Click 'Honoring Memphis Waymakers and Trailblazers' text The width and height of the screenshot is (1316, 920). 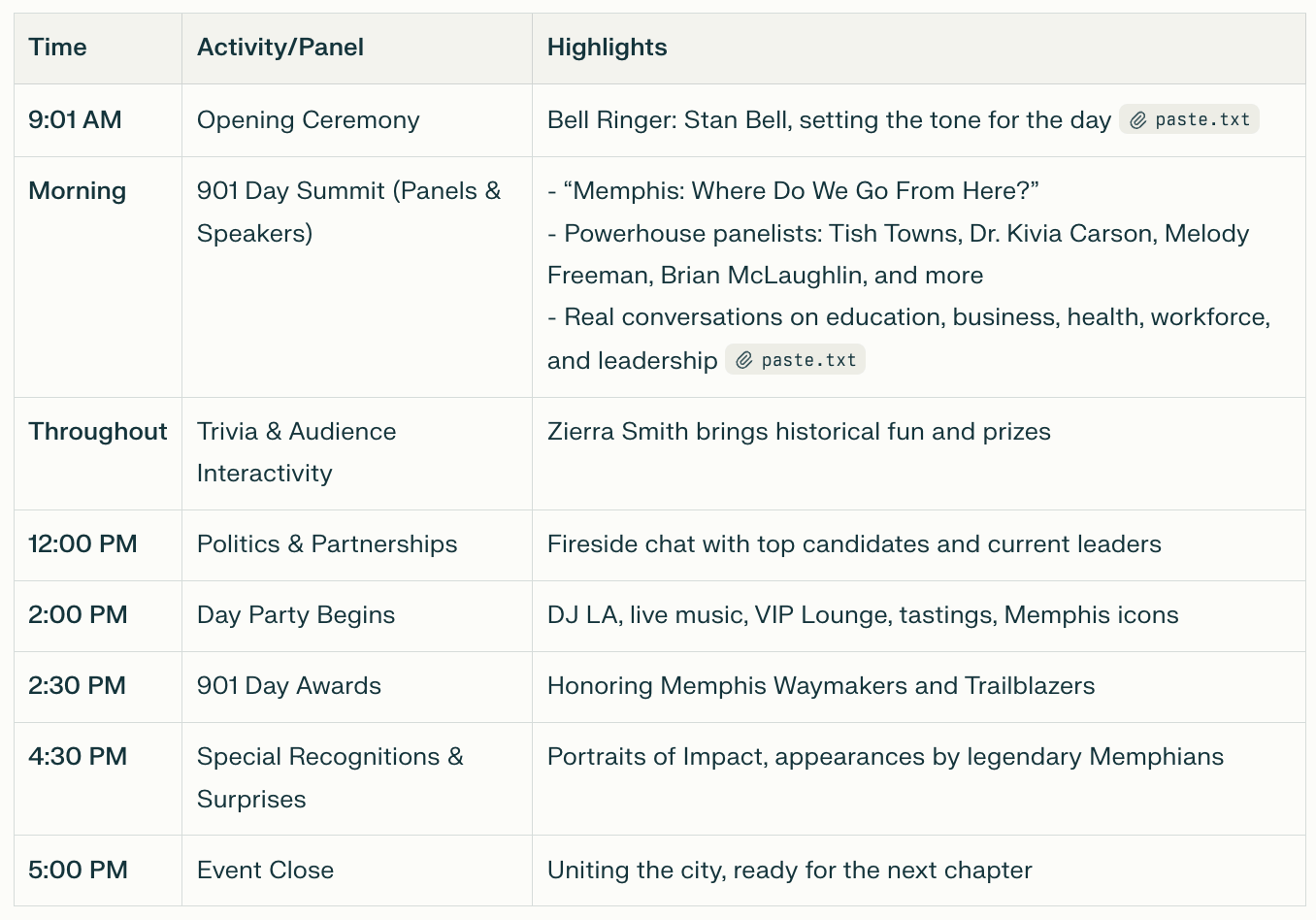point(821,686)
